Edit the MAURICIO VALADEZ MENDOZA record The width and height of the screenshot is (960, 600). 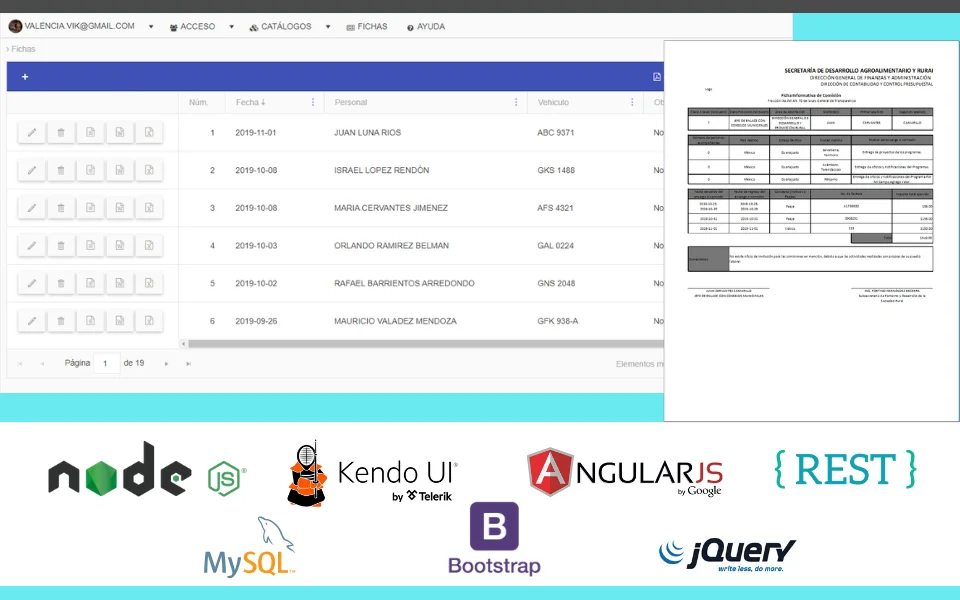pos(32,321)
